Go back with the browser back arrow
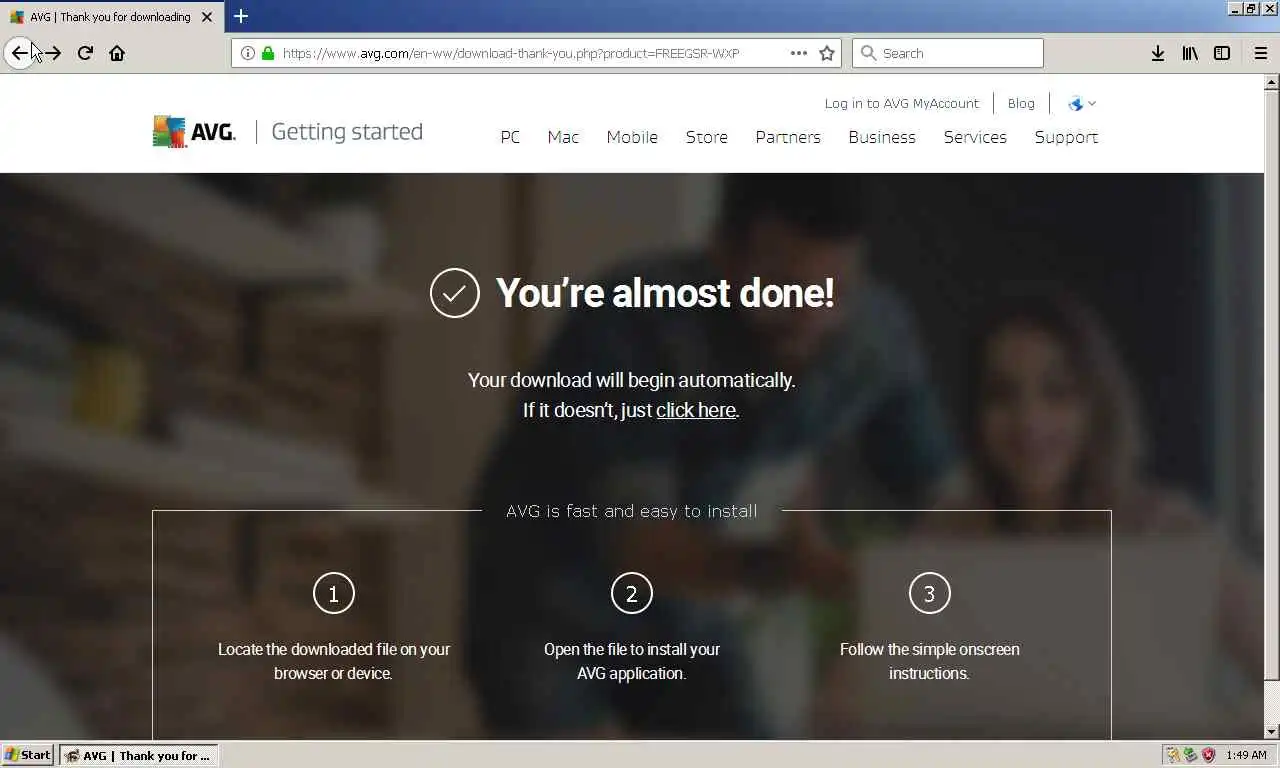 20,53
